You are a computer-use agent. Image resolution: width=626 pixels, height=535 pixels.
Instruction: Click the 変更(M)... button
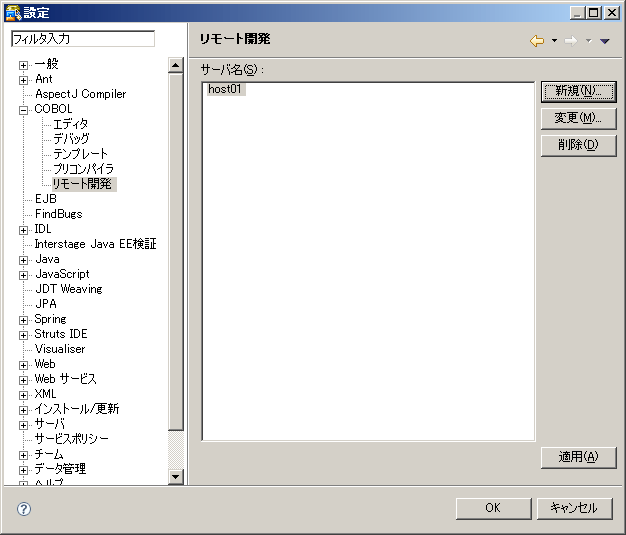pos(578,118)
